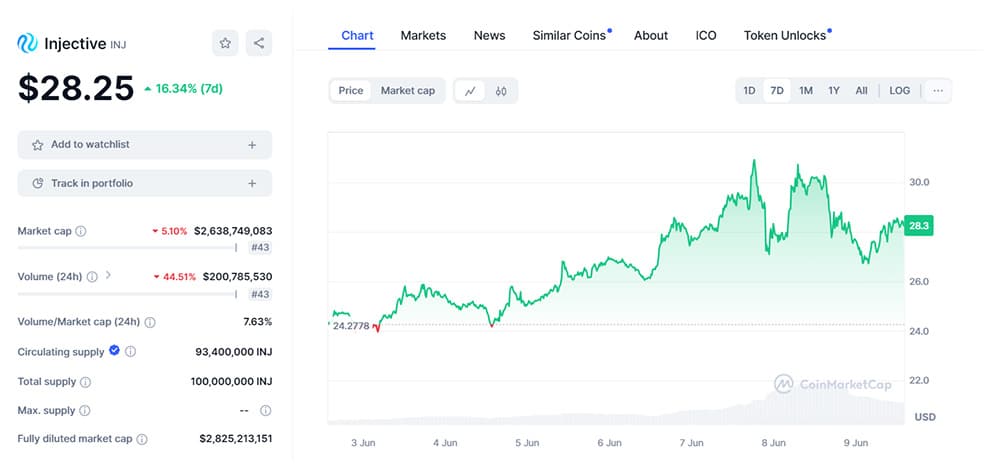
Task: Click the Market cap #43 rank badge
Action: tap(260, 248)
